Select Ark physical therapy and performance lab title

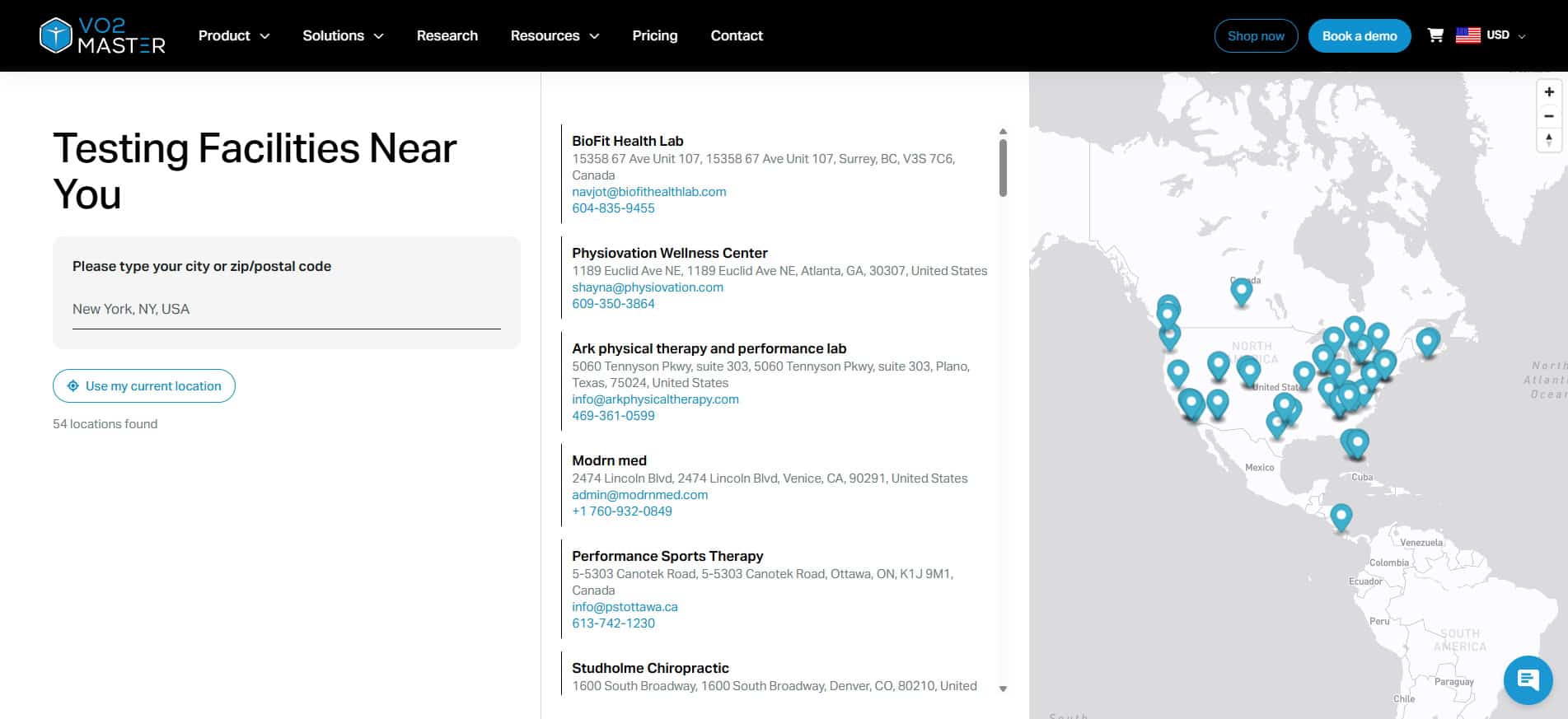tap(709, 348)
